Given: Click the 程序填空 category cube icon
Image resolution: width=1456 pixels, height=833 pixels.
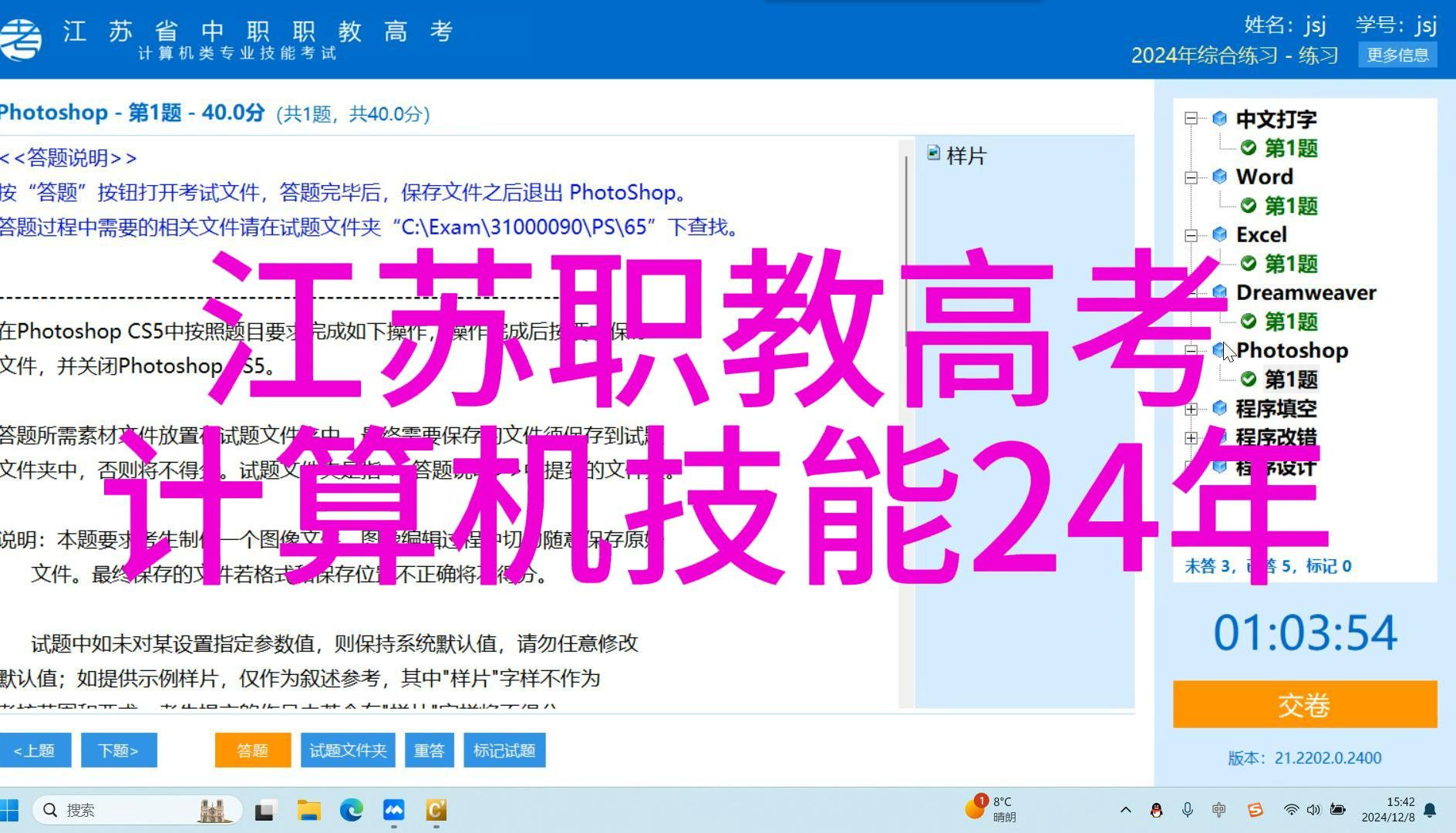Looking at the screenshot, I should coord(1219,407).
